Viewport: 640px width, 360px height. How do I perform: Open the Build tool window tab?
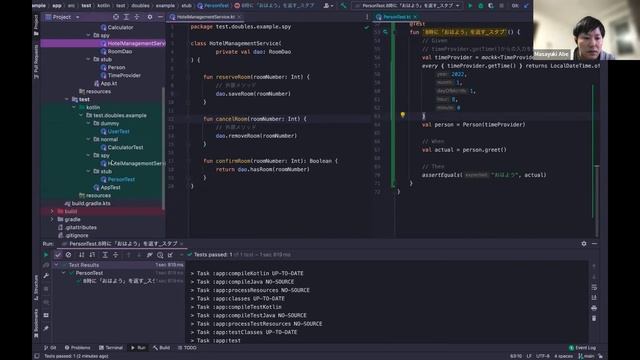pyautogui.click(x=162, y=348)
